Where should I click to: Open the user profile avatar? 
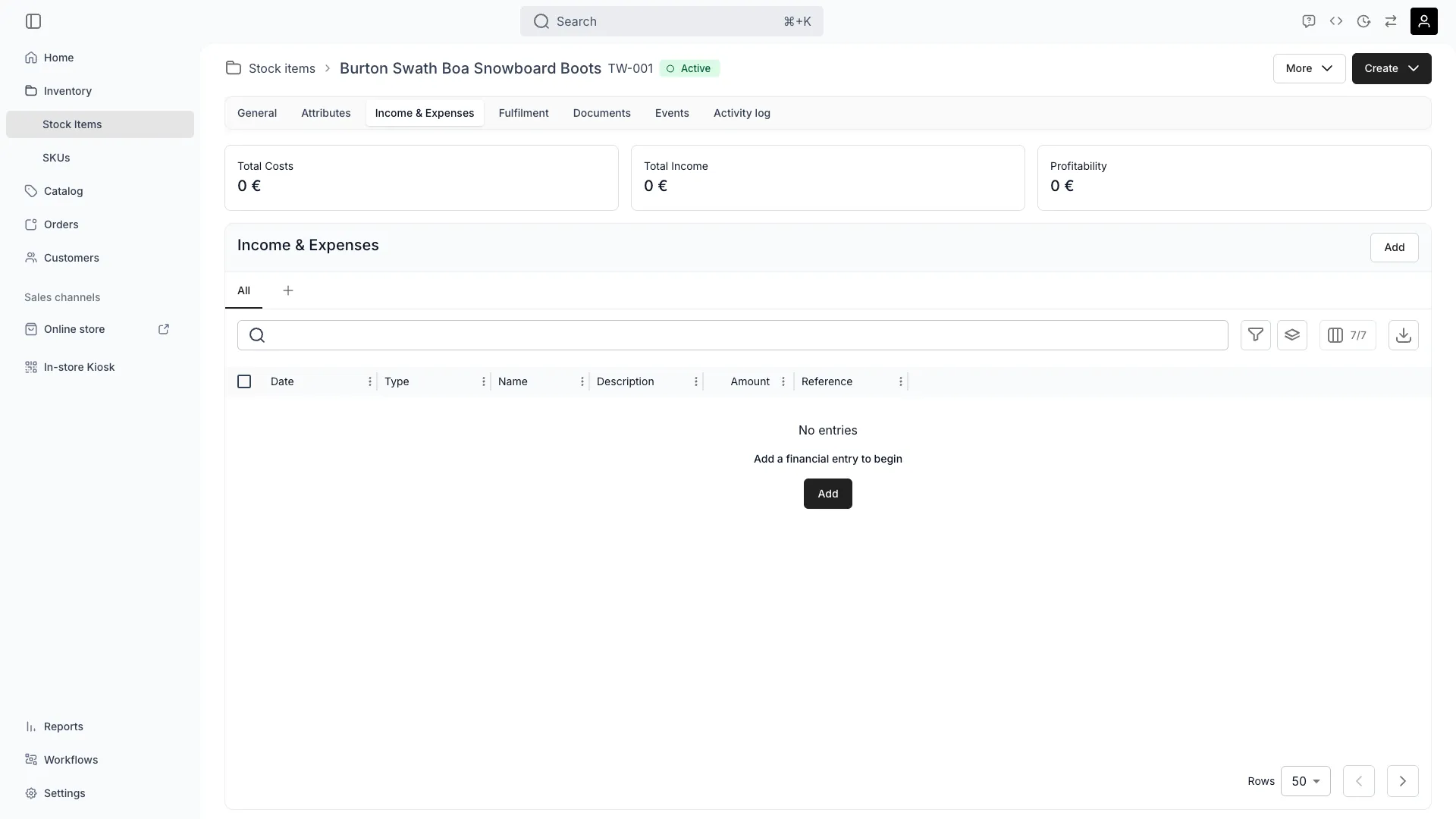click(1424, 21)
